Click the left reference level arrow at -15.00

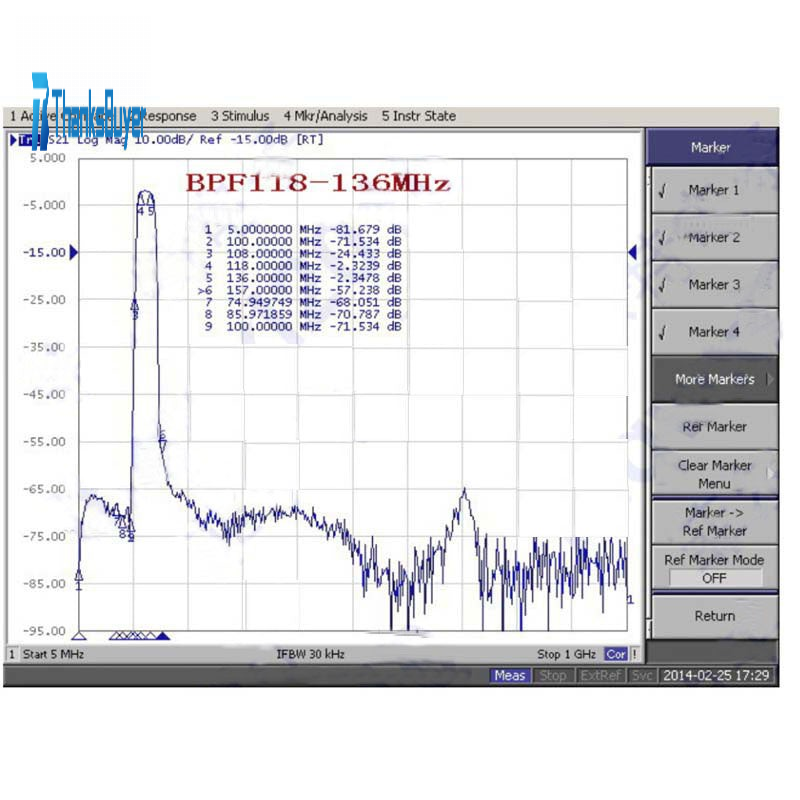click(72, 252)
